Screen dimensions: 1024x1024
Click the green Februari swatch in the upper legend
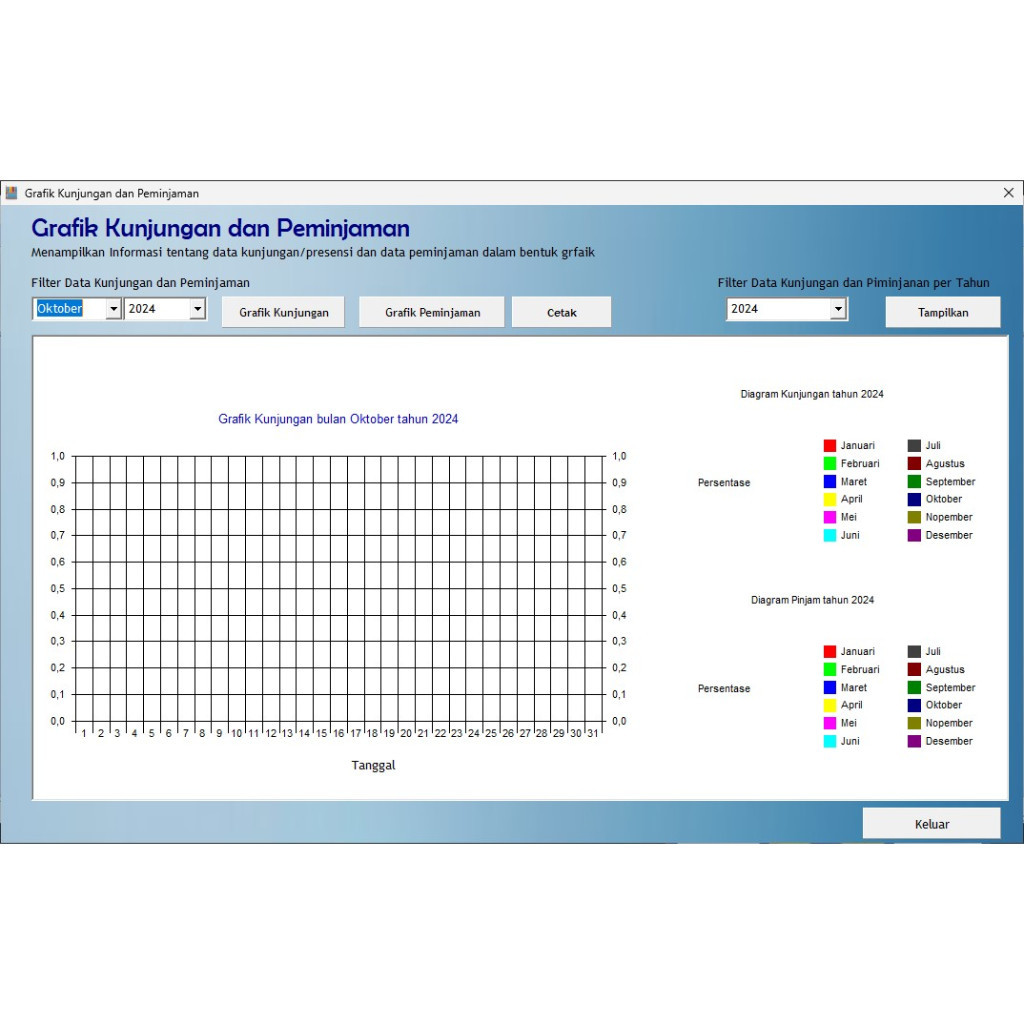point(829,463)
